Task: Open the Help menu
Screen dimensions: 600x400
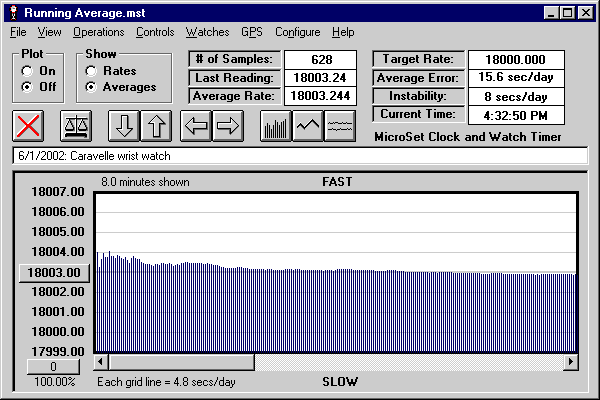Action: 343,32
